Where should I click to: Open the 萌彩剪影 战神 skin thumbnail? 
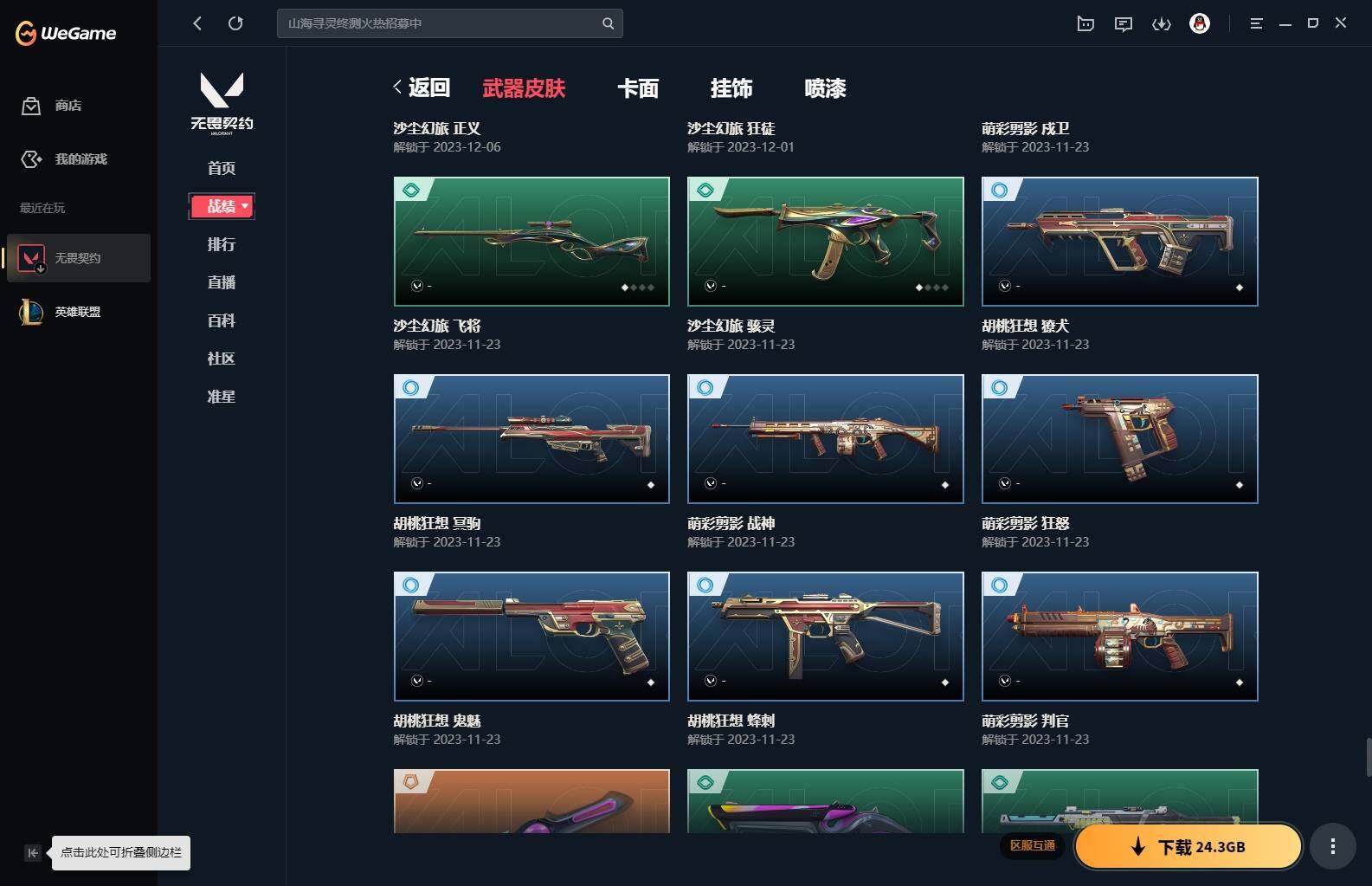(826, 439)
